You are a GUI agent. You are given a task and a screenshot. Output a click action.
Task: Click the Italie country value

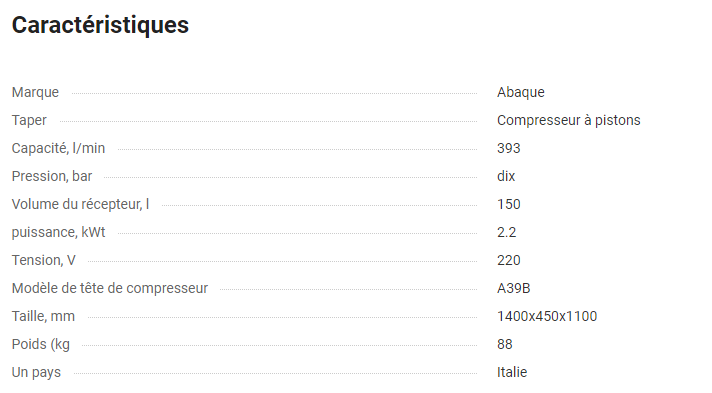tap(512, 372)
